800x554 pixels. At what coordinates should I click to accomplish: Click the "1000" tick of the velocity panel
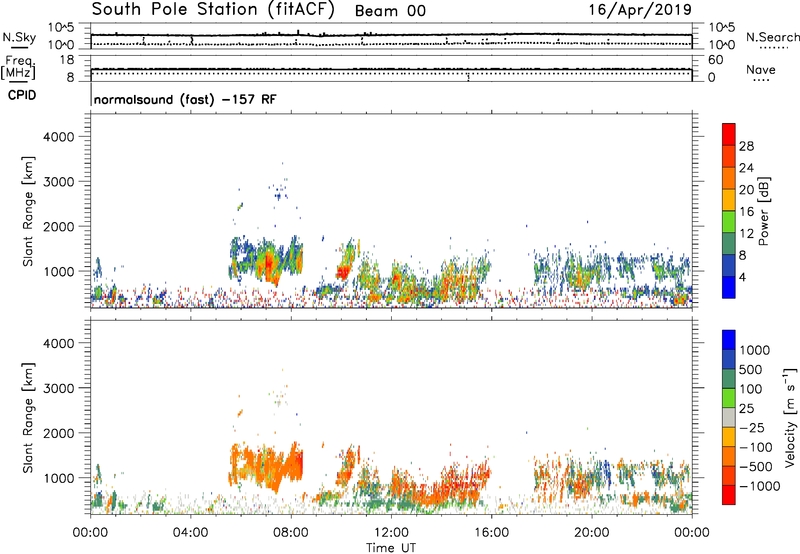(58, 478)
